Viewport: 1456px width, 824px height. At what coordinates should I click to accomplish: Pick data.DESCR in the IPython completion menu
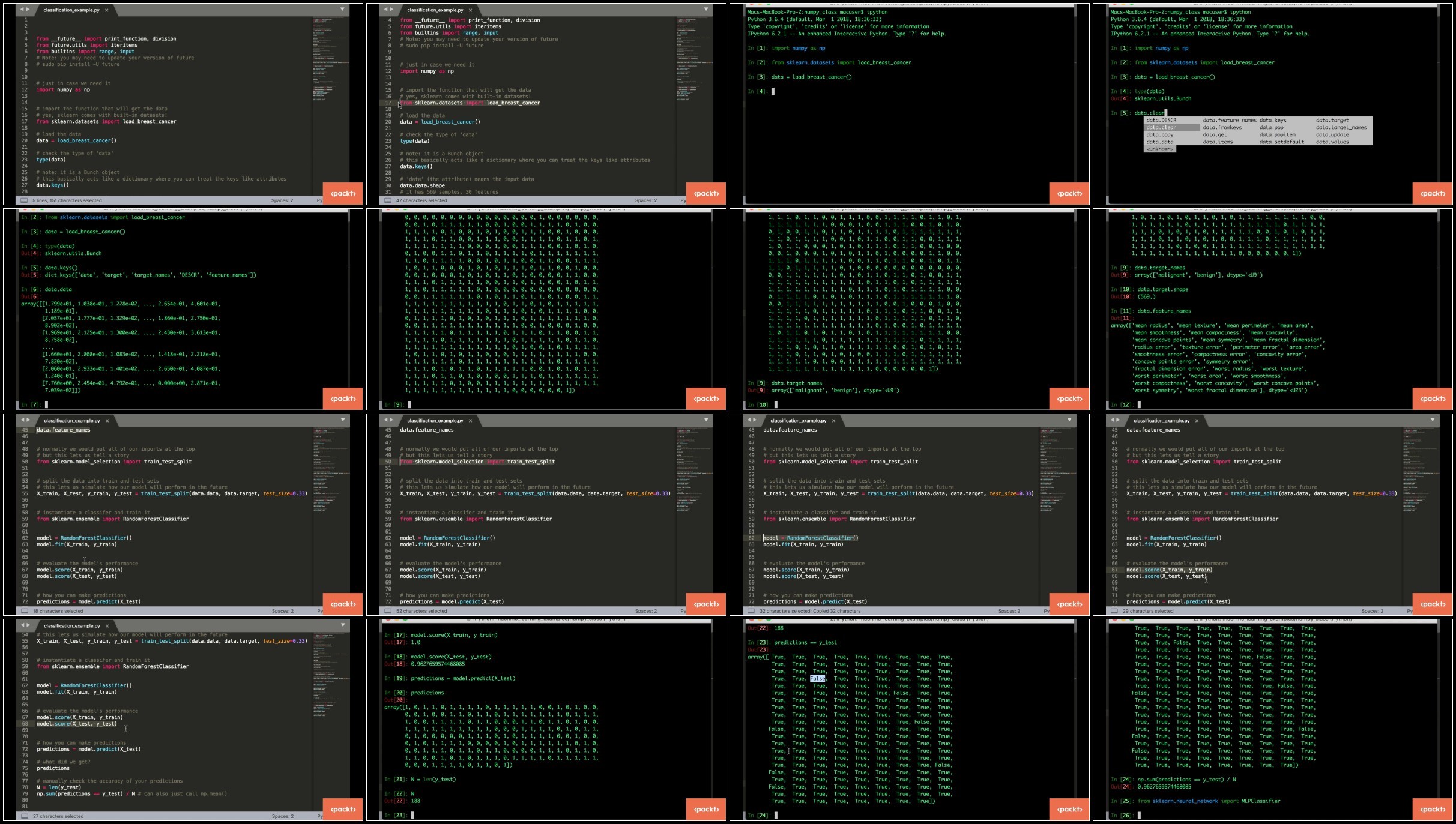click(x=1161, y=121)
